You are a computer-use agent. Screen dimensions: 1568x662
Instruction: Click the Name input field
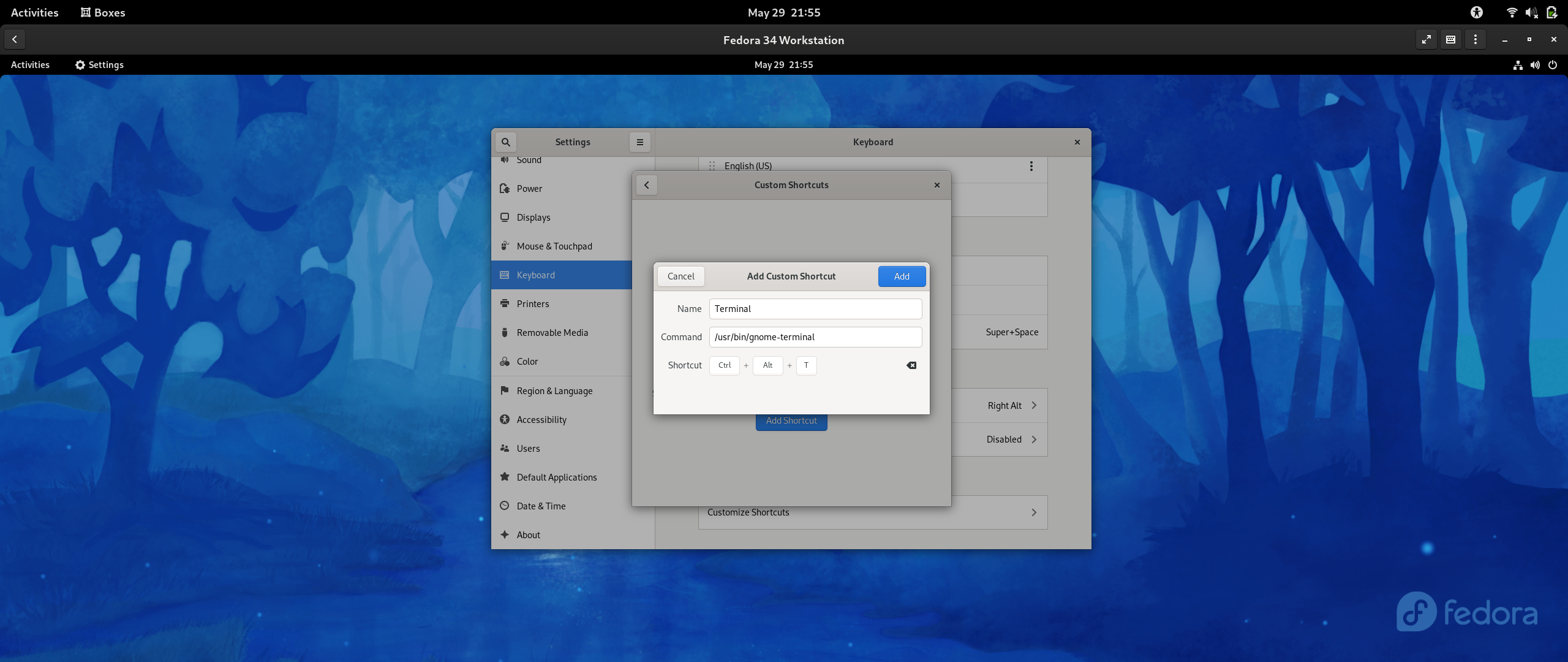pos(815,309)
